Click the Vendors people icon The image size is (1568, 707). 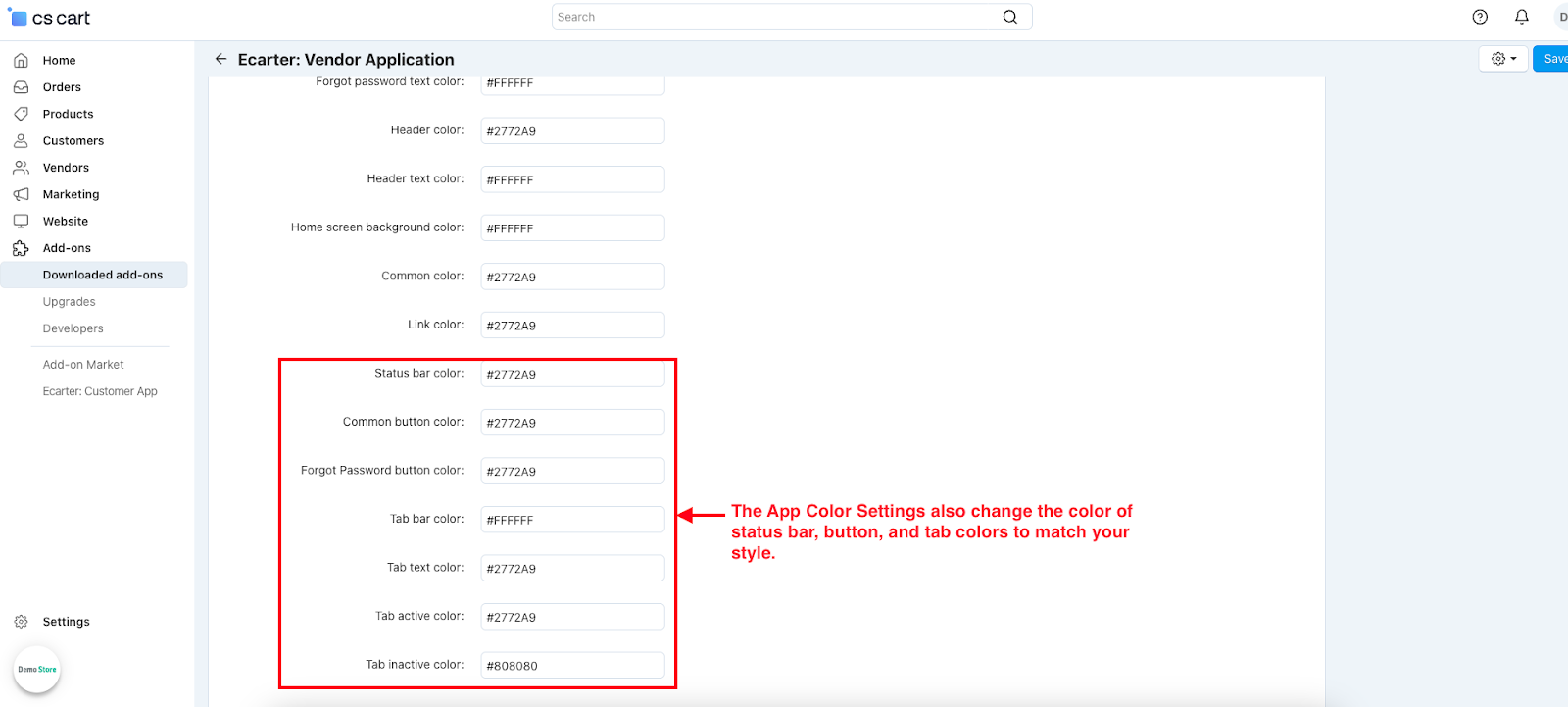[x=21, y=168]
